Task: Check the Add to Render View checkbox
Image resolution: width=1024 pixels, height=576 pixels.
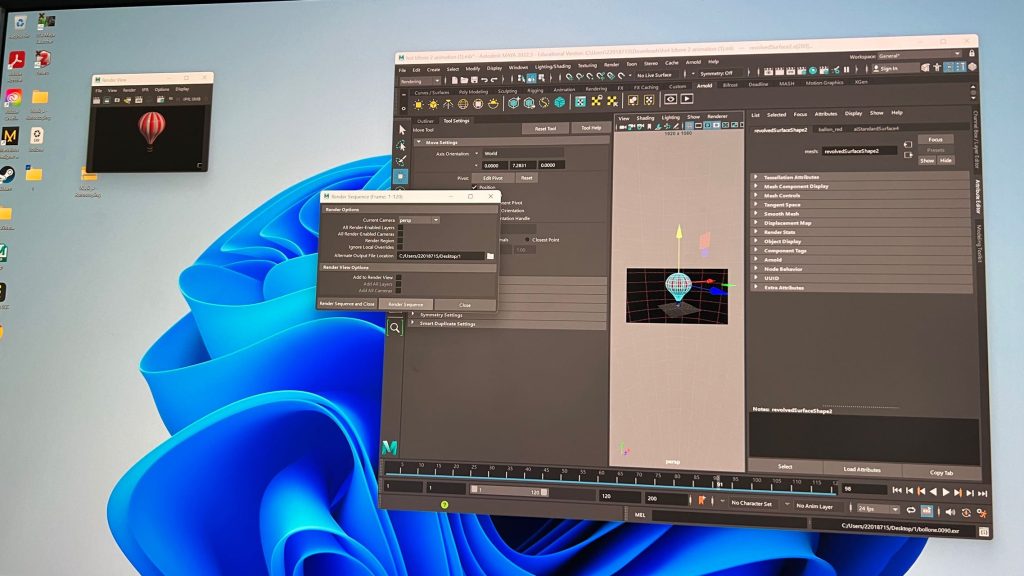Action: (x=398, y=278)
